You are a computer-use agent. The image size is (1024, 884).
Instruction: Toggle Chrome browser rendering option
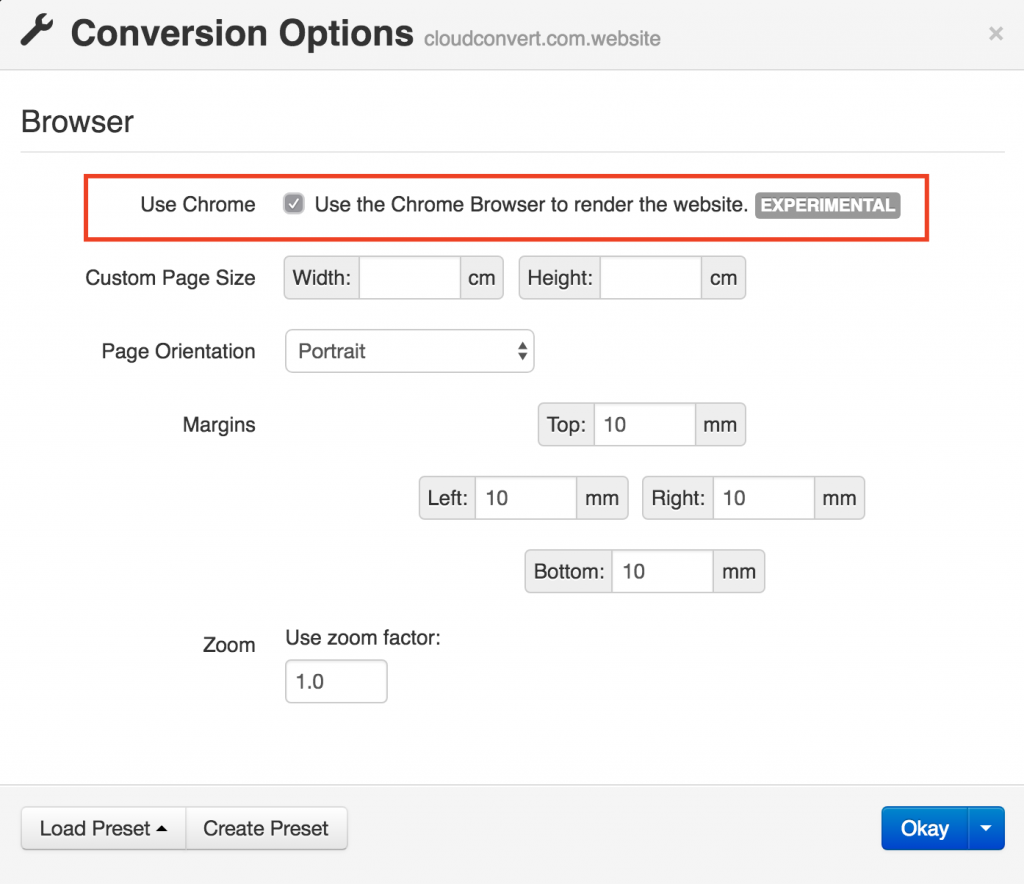coord(293,203)
